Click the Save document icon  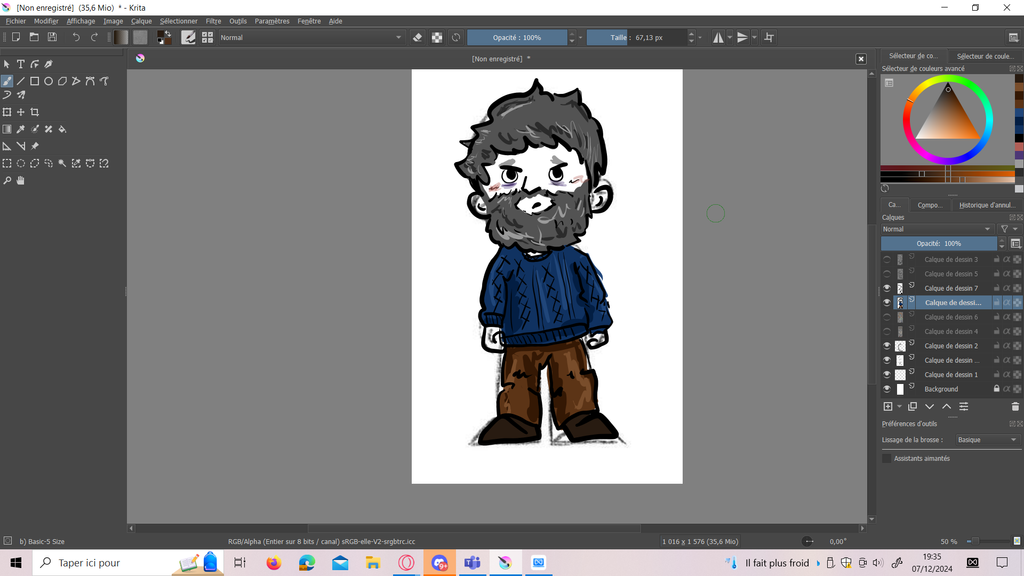[x=52, y=37]
